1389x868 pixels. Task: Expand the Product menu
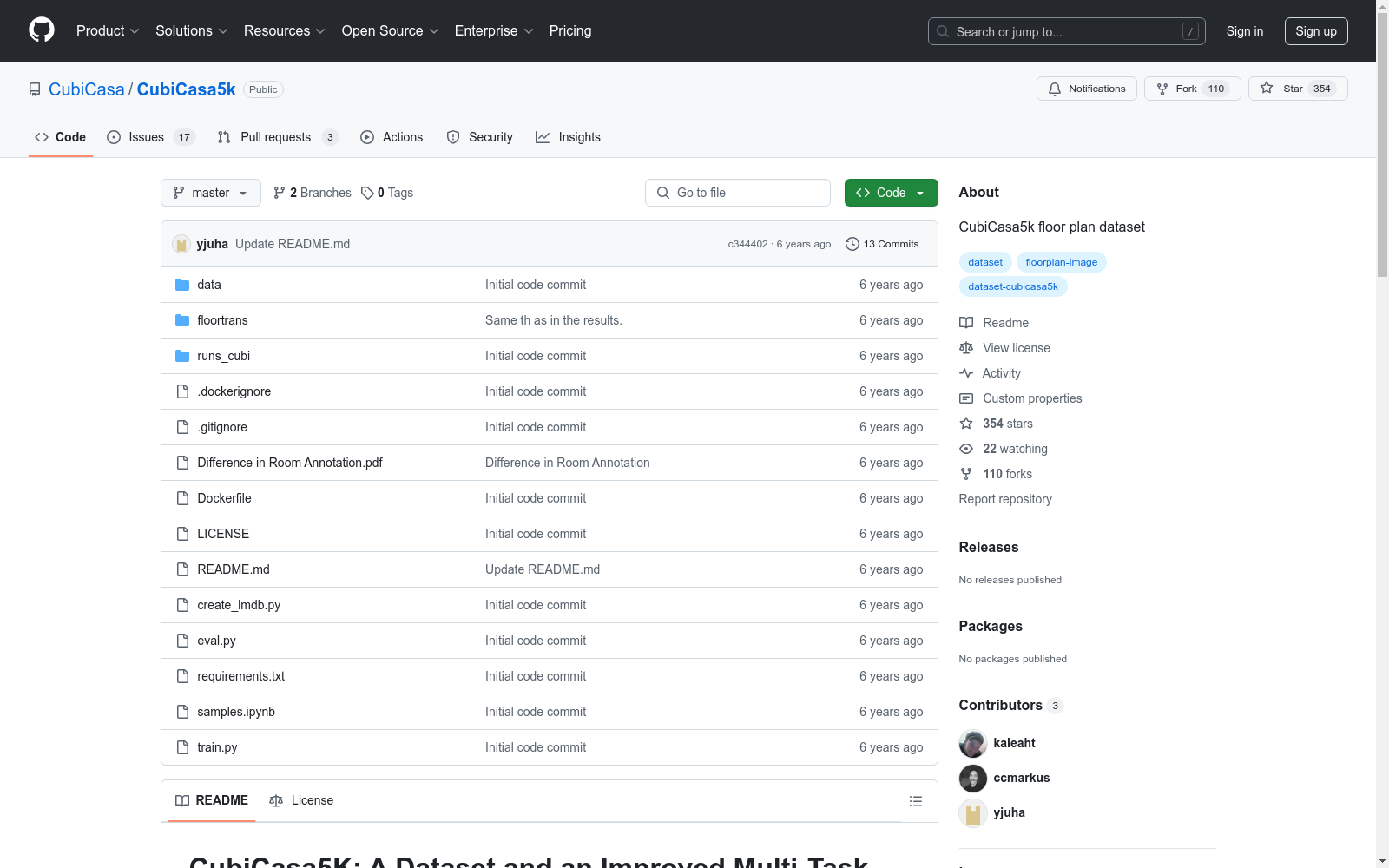tap(108, 30)
